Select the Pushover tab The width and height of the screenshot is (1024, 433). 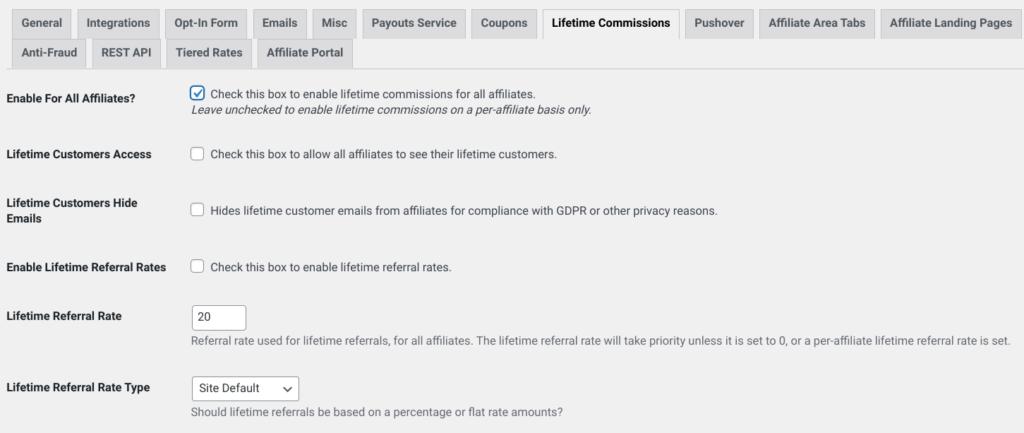tap(719, 23)
